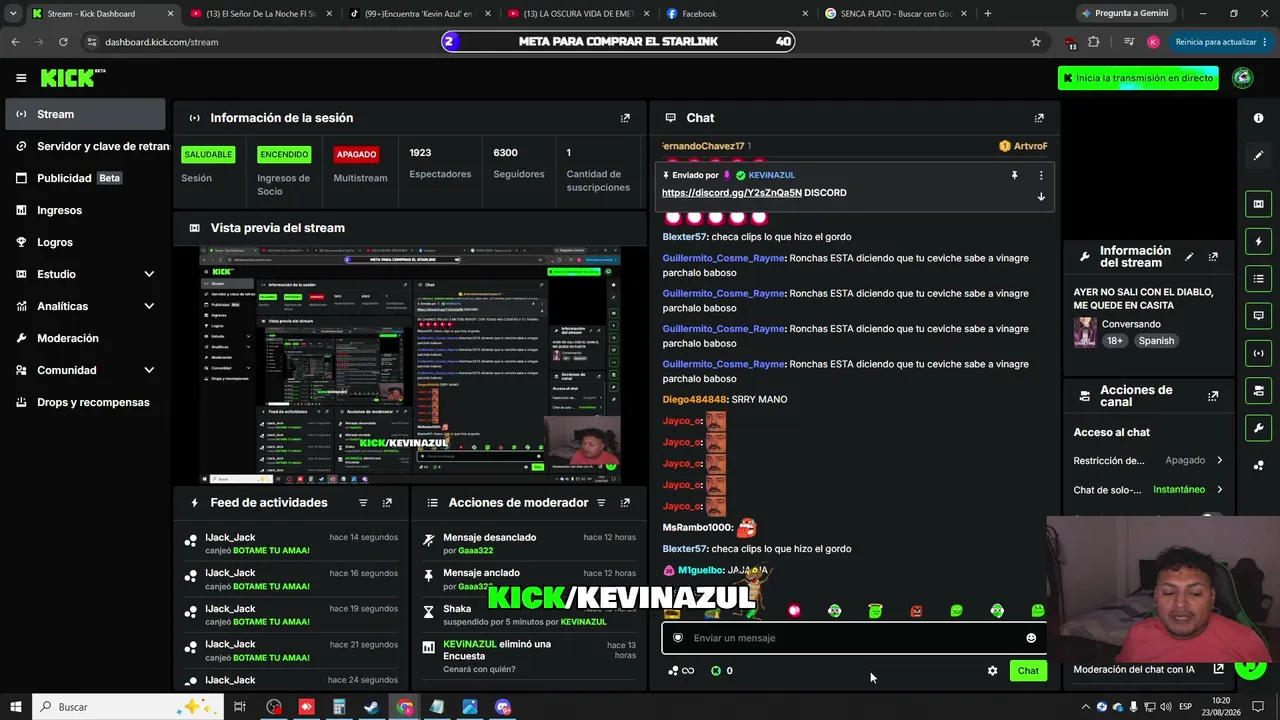Open Publicidad in the sidebar
The image size is (1280, 720).
click(x=86, y=178)
